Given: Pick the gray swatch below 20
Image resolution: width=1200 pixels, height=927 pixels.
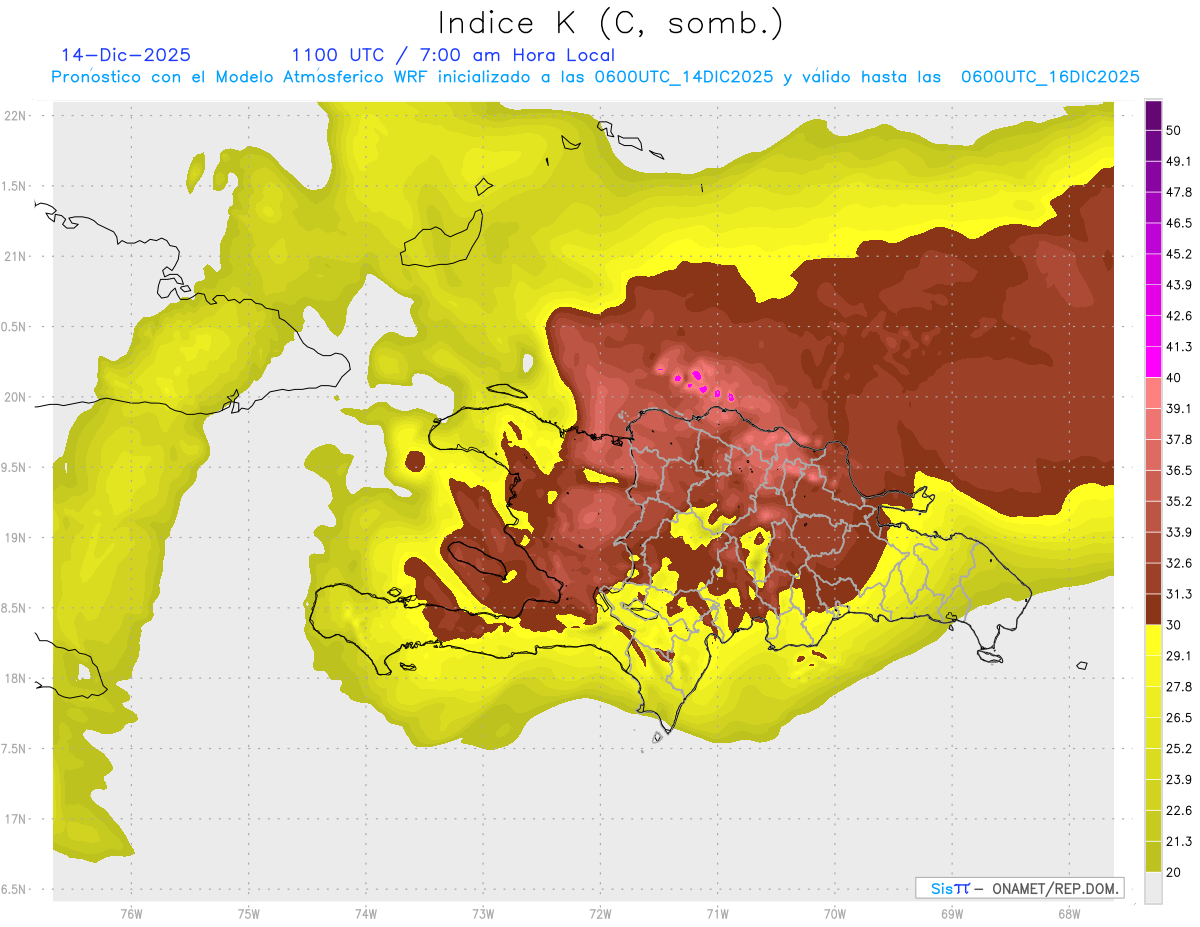Looking at the screenshot, I should tap(1153, 888).
